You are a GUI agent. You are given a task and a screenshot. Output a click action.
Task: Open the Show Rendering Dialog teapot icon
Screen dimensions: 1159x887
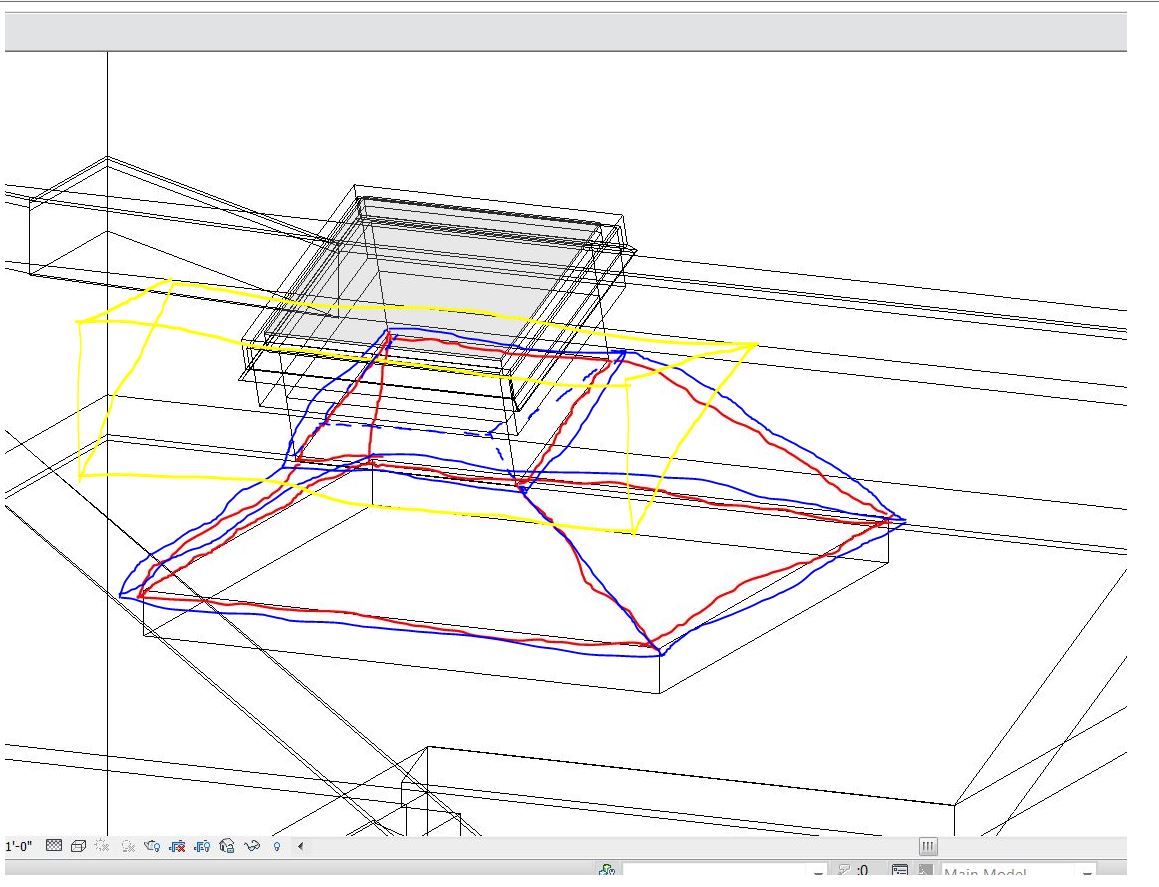(x=152, y=846)
